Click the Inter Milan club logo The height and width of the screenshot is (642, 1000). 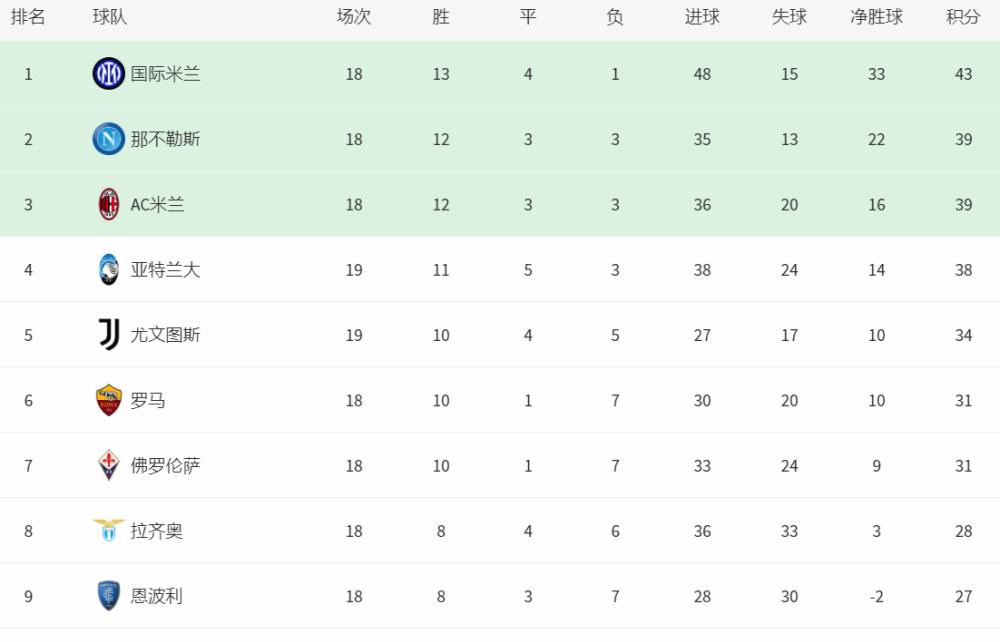pos(108,74)
